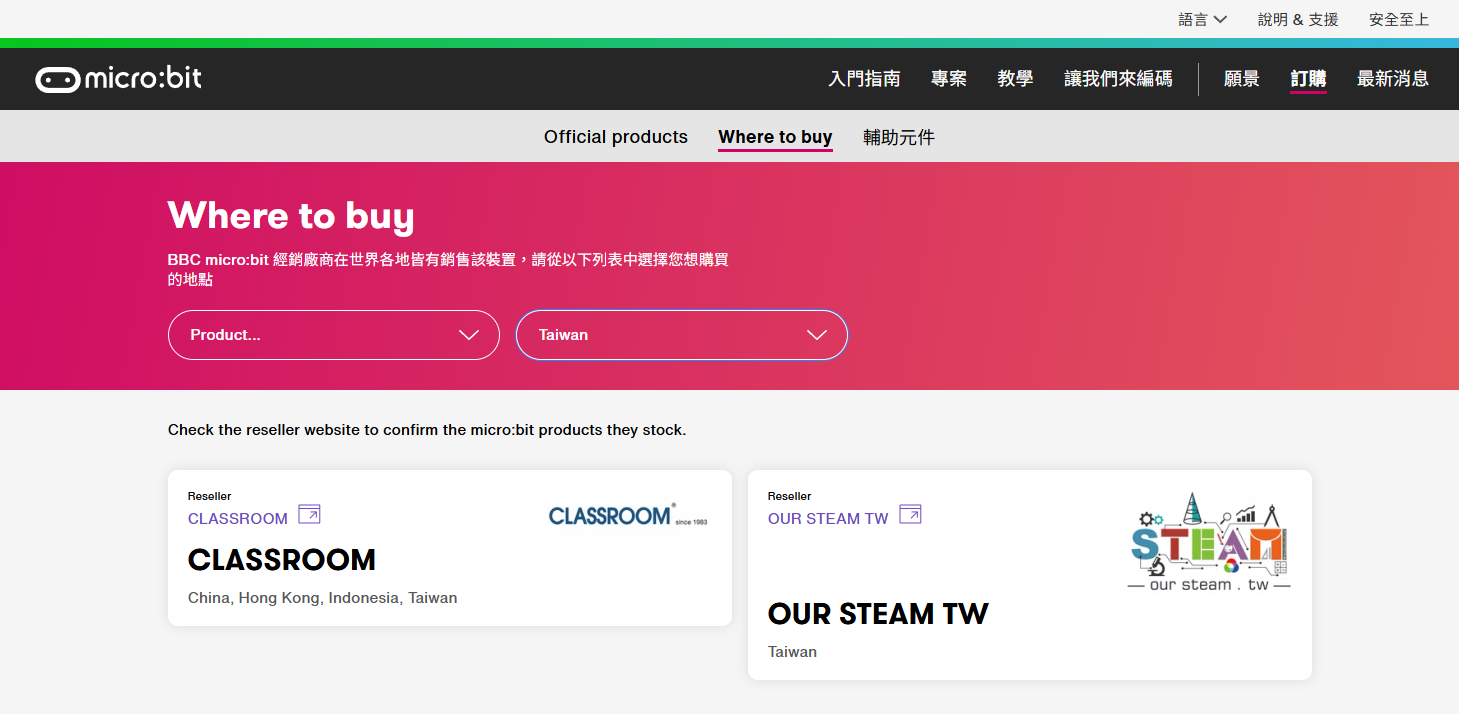This screenshot has height=714, width=1459.
Task: Open external link icon next to OUR STEAM TW
Action: (x=910, y=515)
